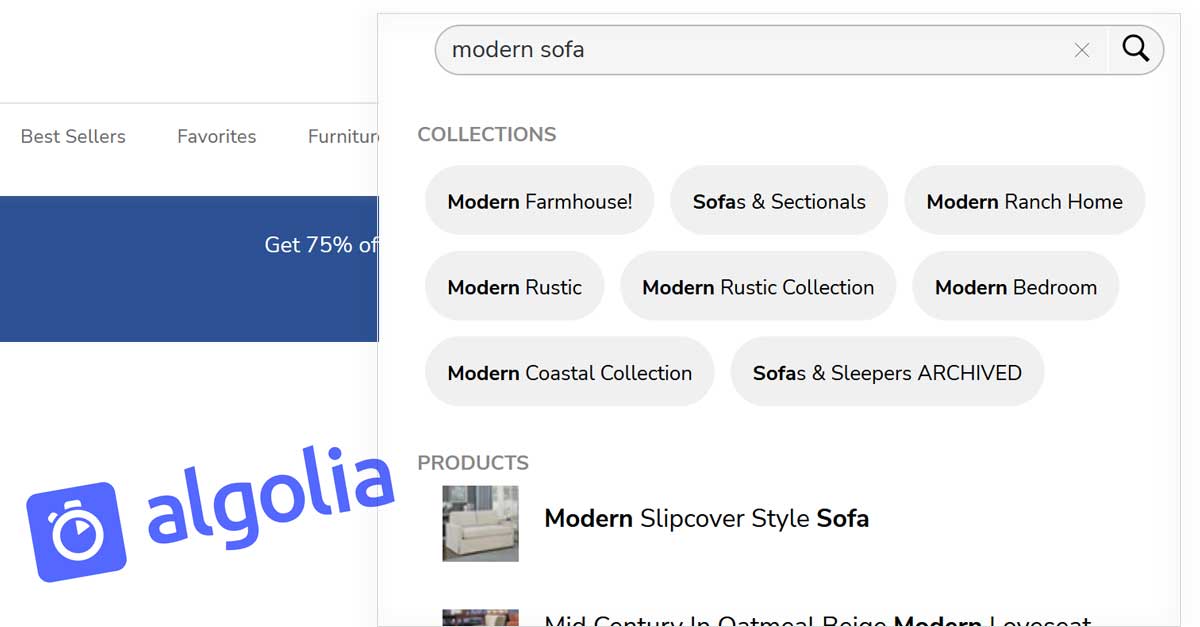
Task: Open the Modern Slipcover Style Sofa thumbnail
Action: (x=480, y=523)
